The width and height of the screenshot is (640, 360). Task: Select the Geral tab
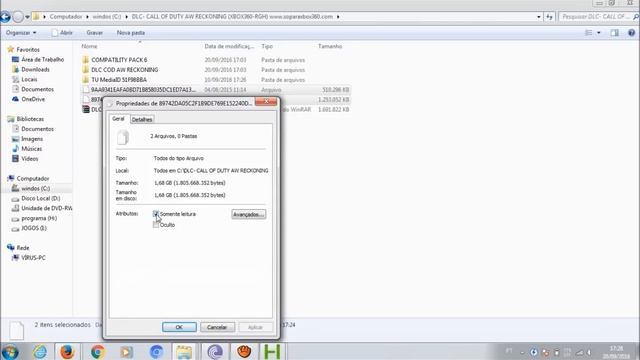[118, 118]
